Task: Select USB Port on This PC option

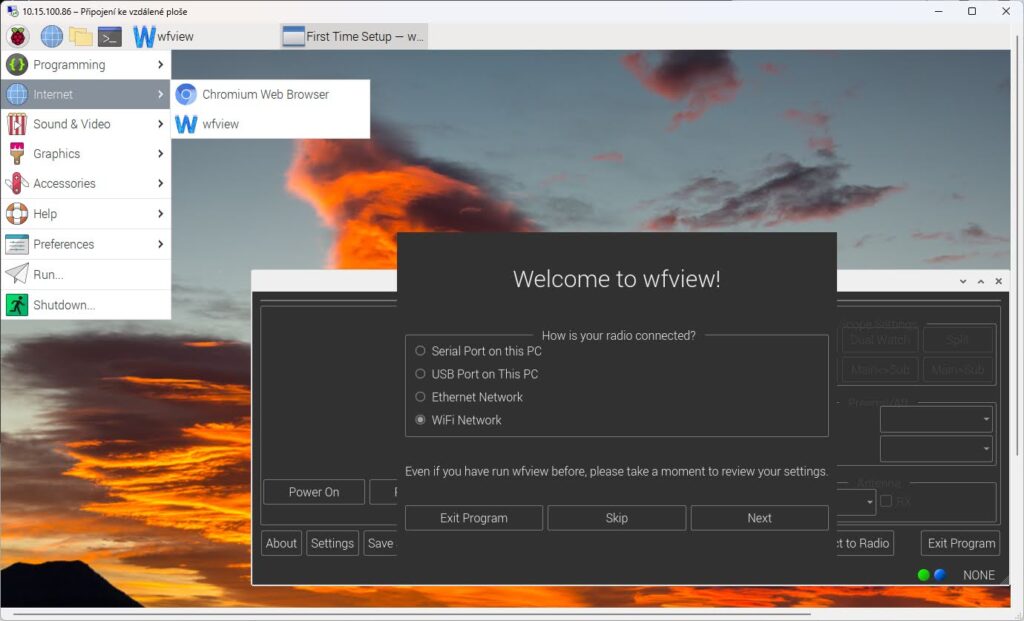Action: 421,374
